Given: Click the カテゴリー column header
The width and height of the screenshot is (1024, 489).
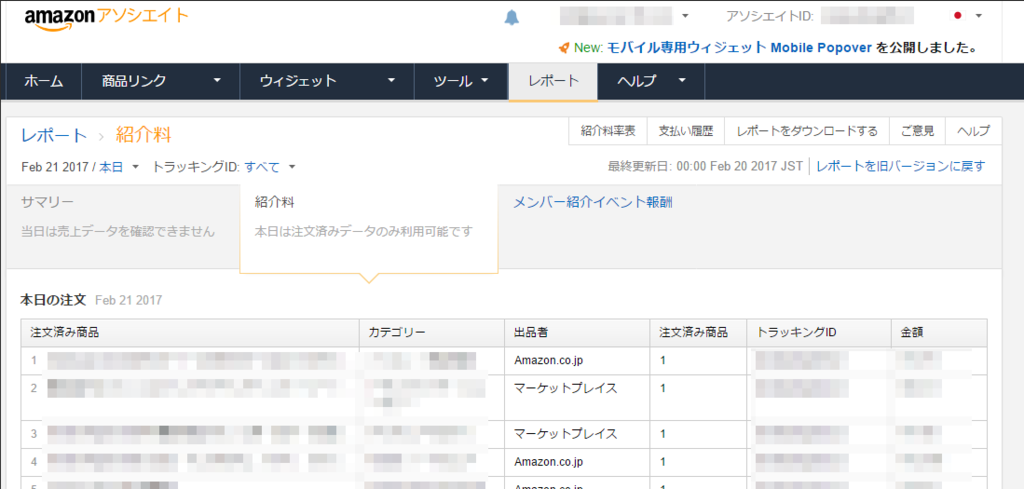Looking at the screenshot, I should (x=432, y=333).
